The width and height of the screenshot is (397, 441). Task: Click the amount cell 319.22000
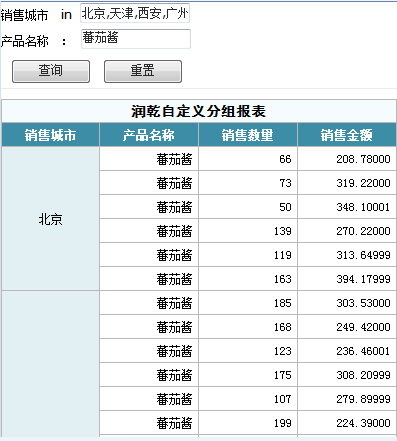347,183
